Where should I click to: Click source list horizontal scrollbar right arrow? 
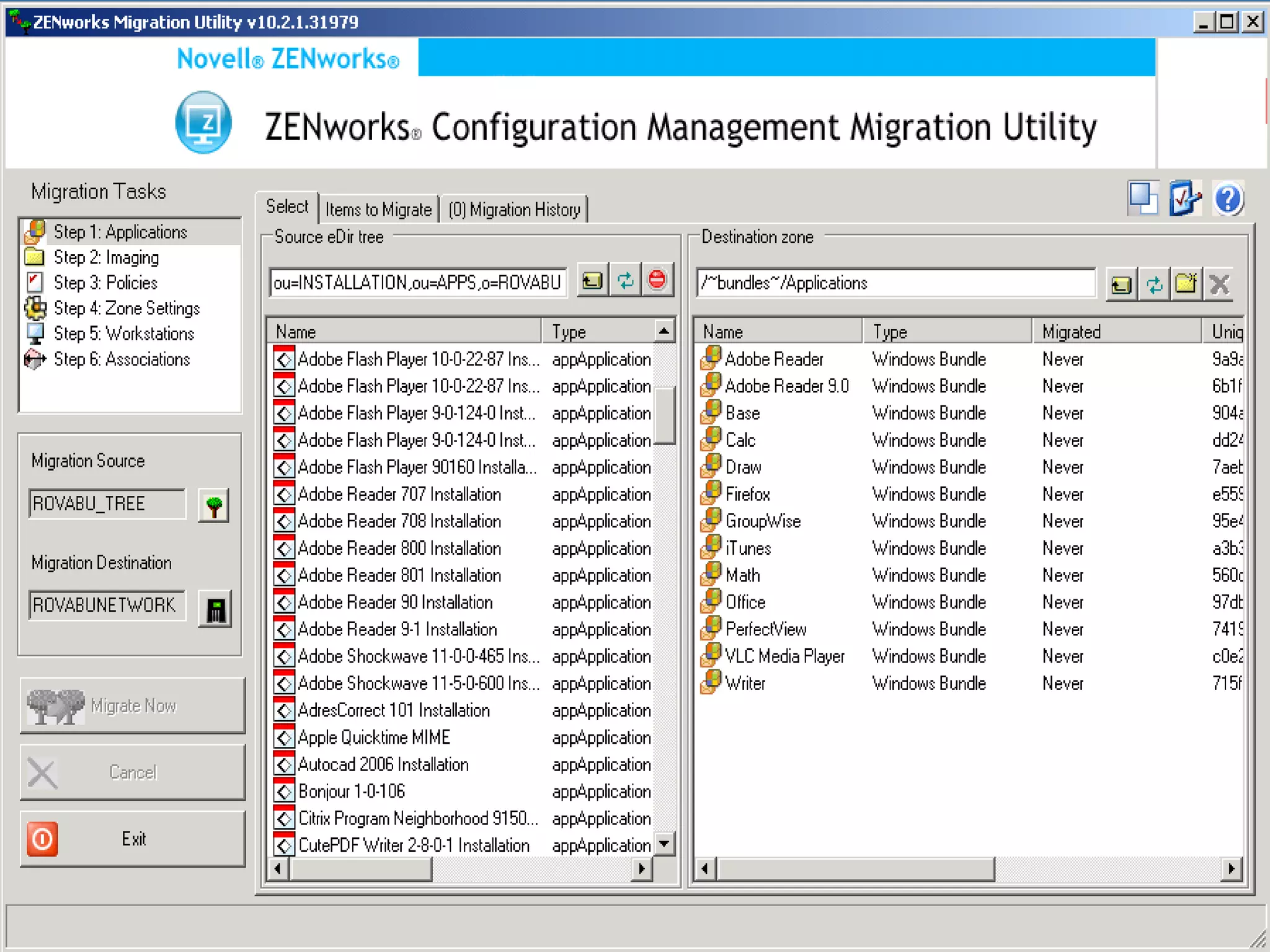point(642,869)
